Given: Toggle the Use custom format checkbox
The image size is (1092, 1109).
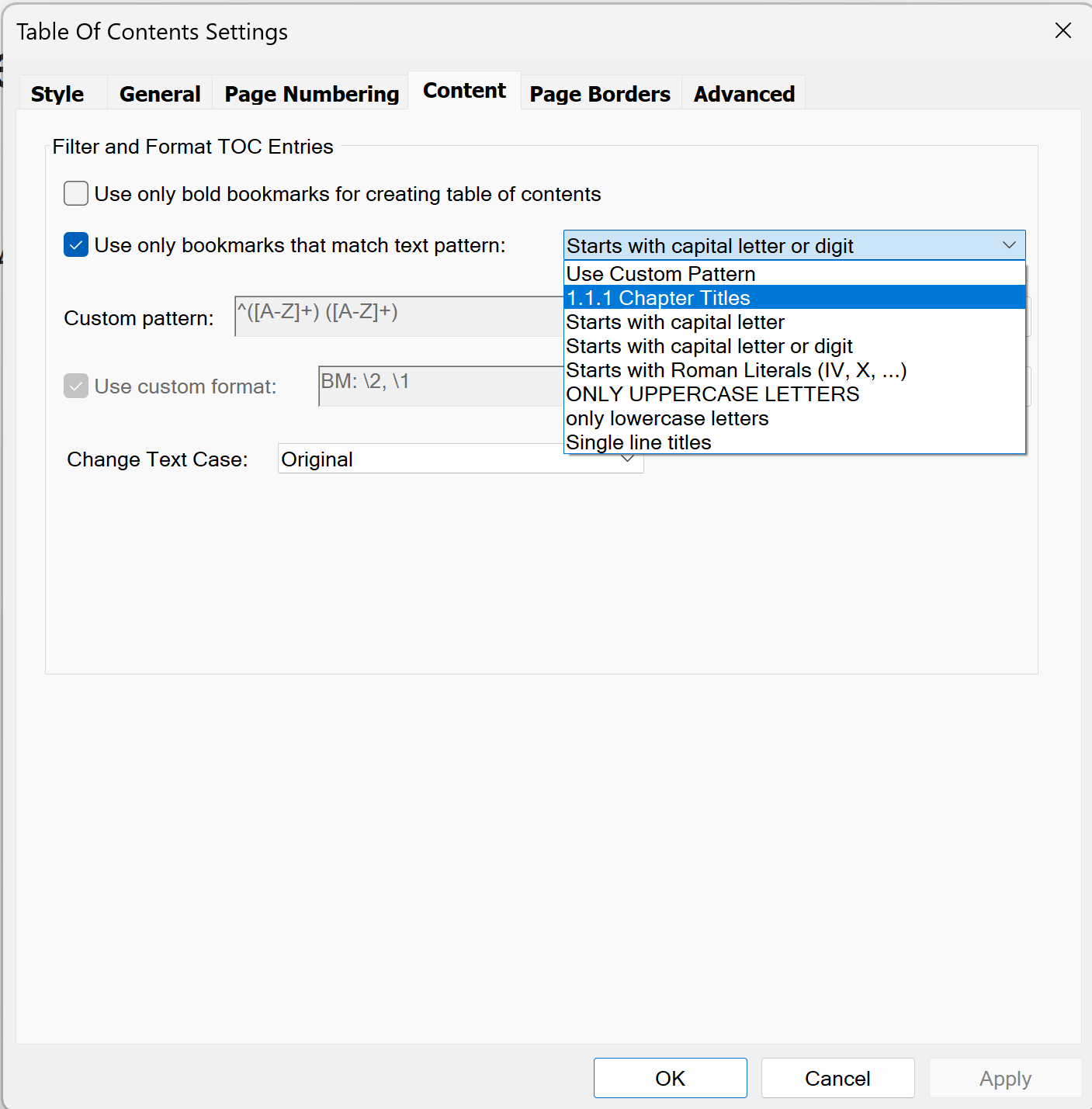Looking at the screenshot, I should (76, 386).
